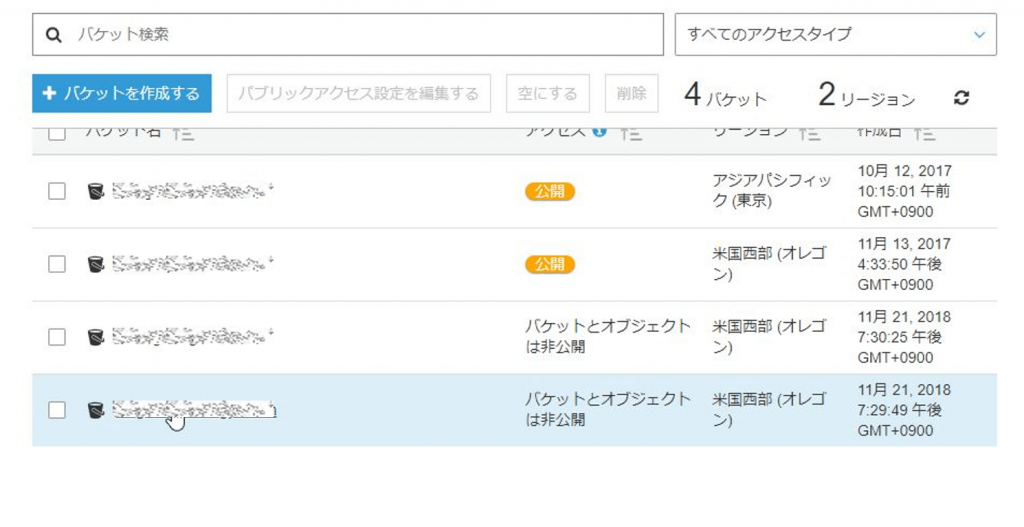Viewport: 1024px width, 527px height.
Task: Click the 4 バケット count text
Action: 725,95
